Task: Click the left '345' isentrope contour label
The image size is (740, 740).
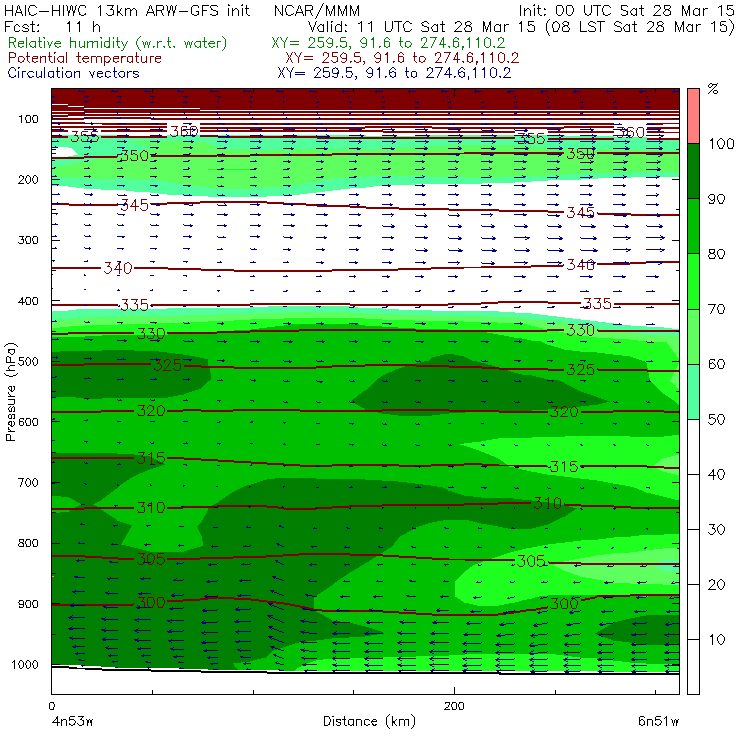Action: (x=135, y=205)
